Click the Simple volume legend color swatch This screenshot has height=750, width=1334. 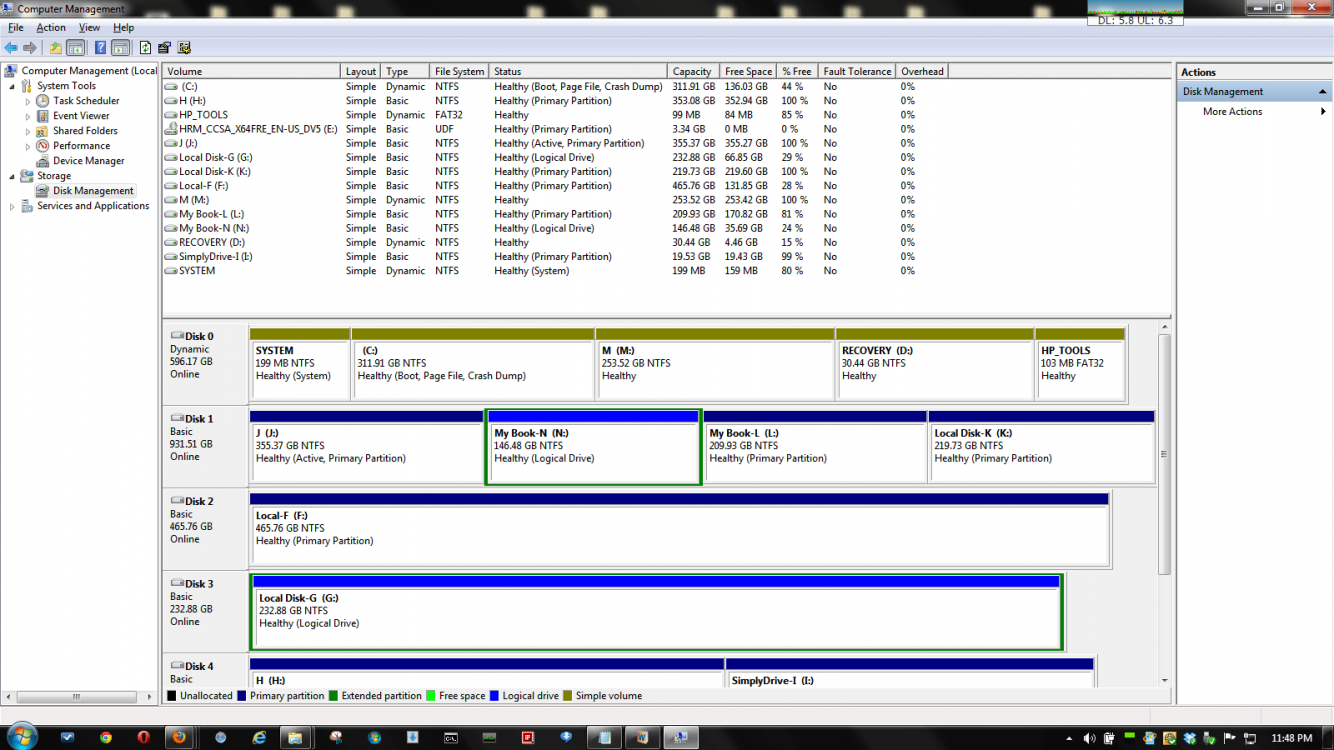click(x=568, y=696)
